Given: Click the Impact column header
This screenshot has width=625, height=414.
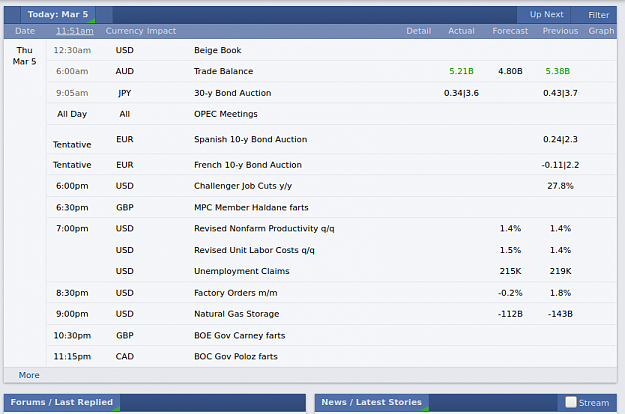Looking at the screenshot, I should pyautogui.click(x=161, y=31).
